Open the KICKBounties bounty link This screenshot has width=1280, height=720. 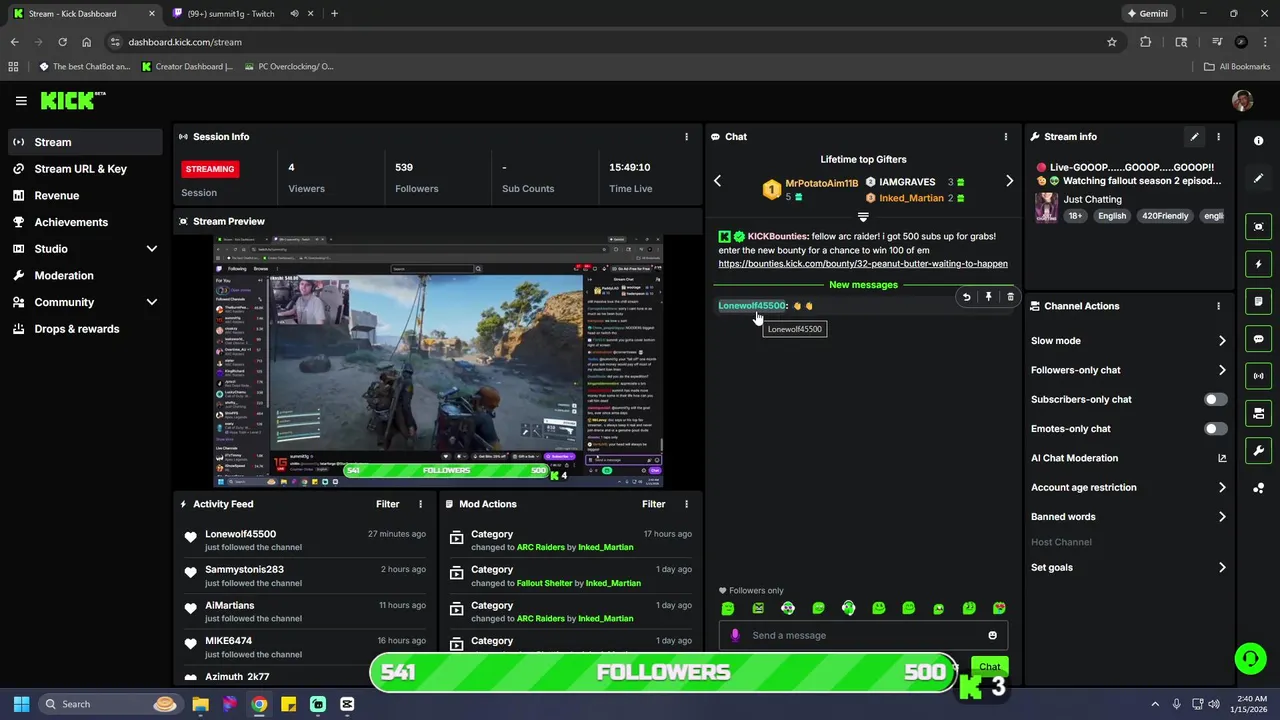(x=863, y=264)
